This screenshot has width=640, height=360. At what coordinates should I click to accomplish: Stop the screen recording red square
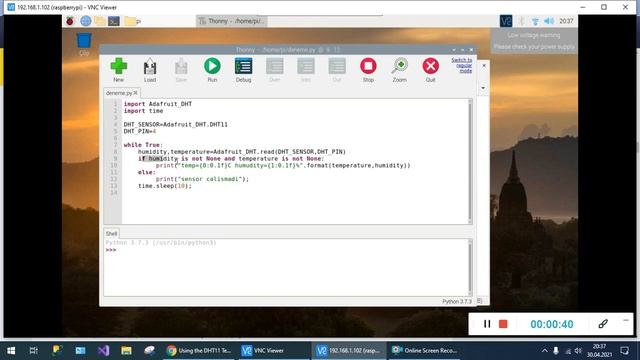point(503,324)
